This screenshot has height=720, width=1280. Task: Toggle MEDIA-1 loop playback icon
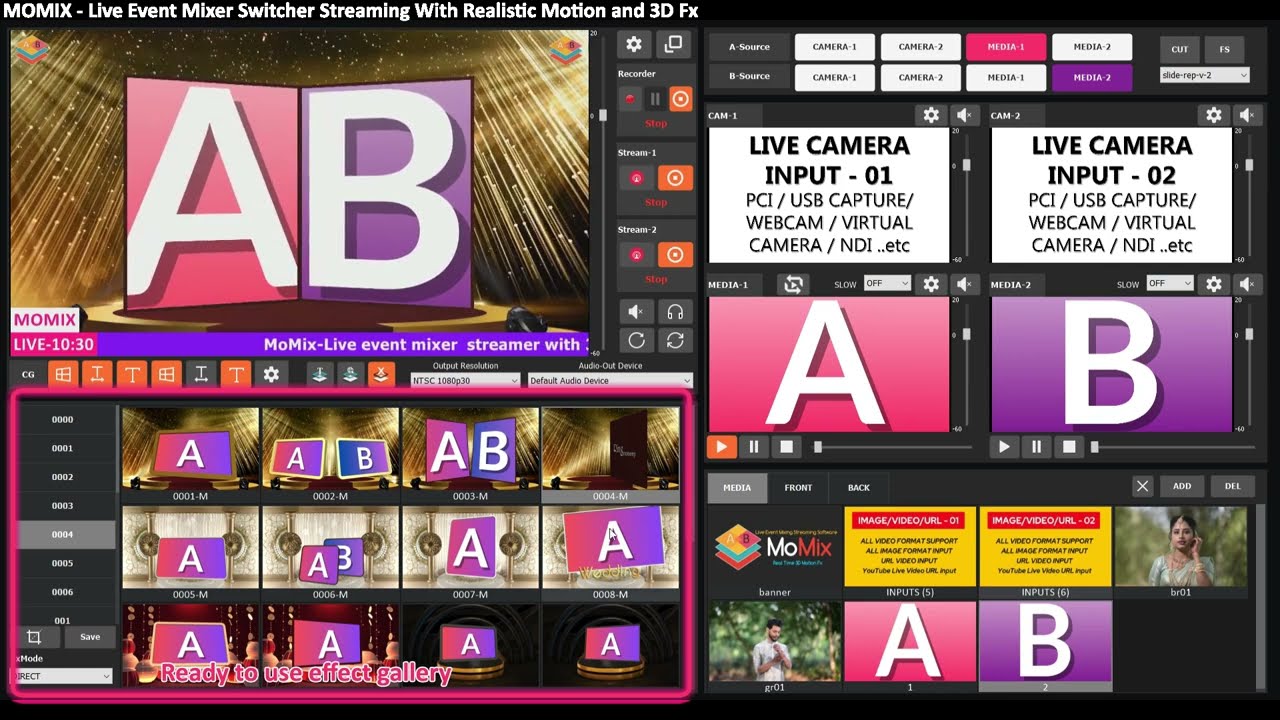[793, 284]
